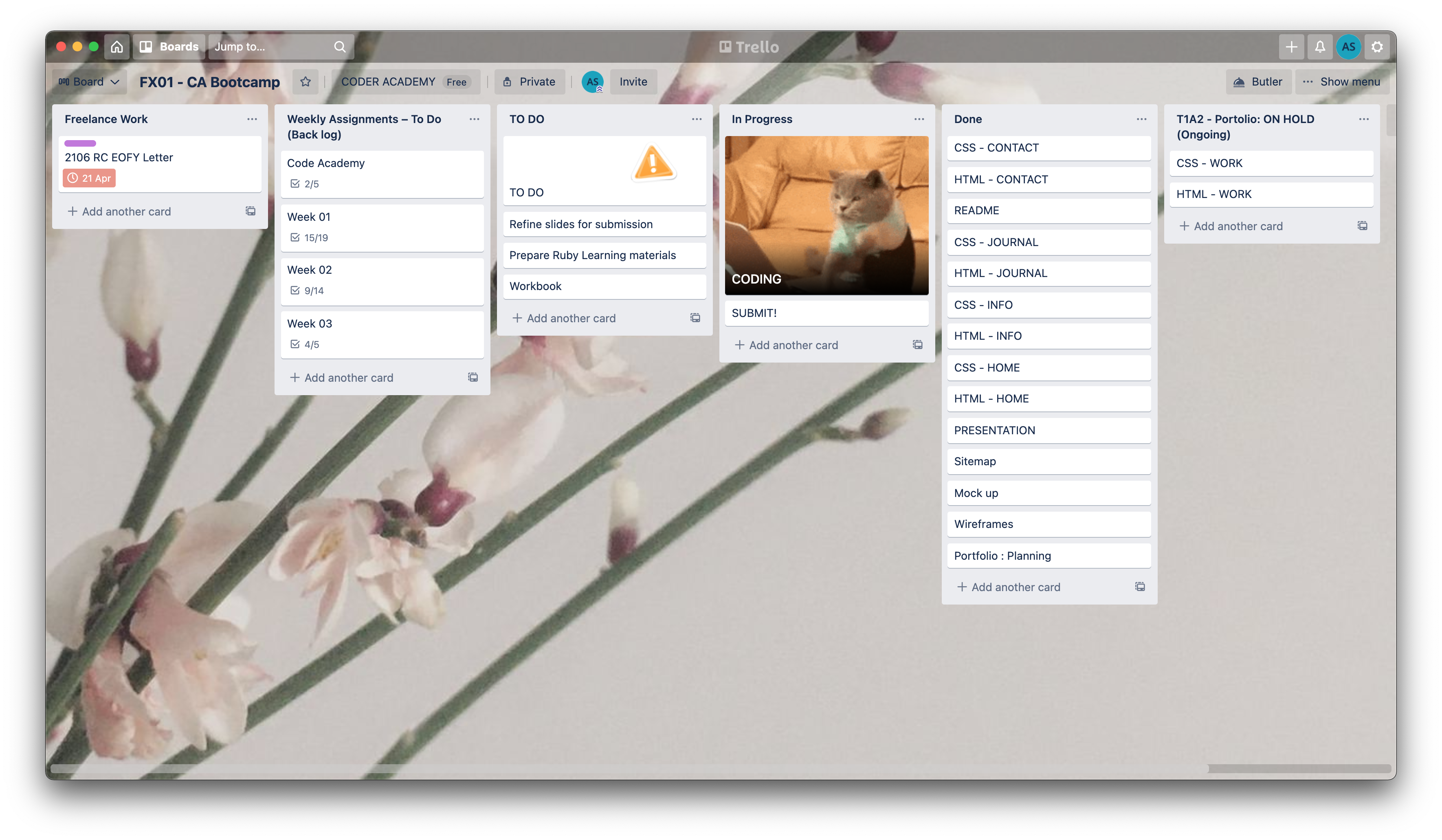1442x840 pixels.
Task: Click the Trello home/boards icon
Action: [117, 46]
